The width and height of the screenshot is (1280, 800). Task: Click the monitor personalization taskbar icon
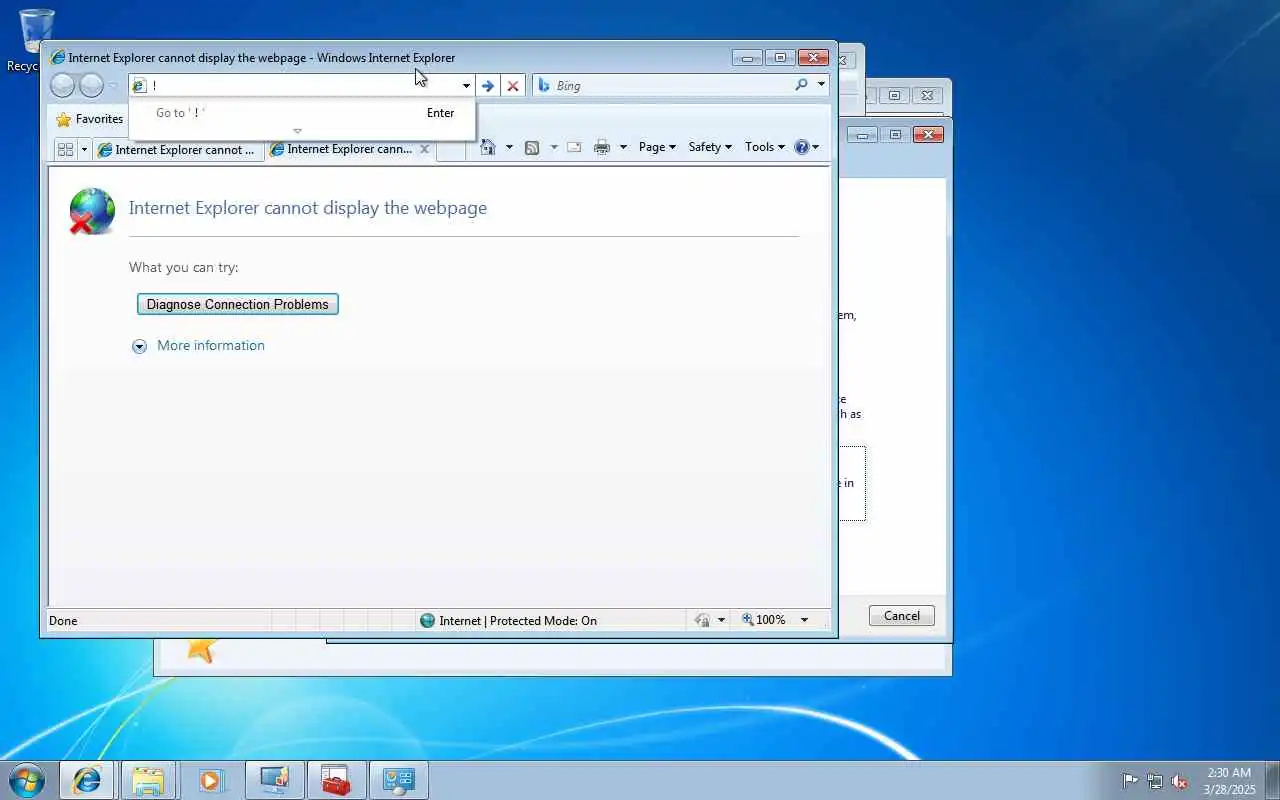pos(273,780)
